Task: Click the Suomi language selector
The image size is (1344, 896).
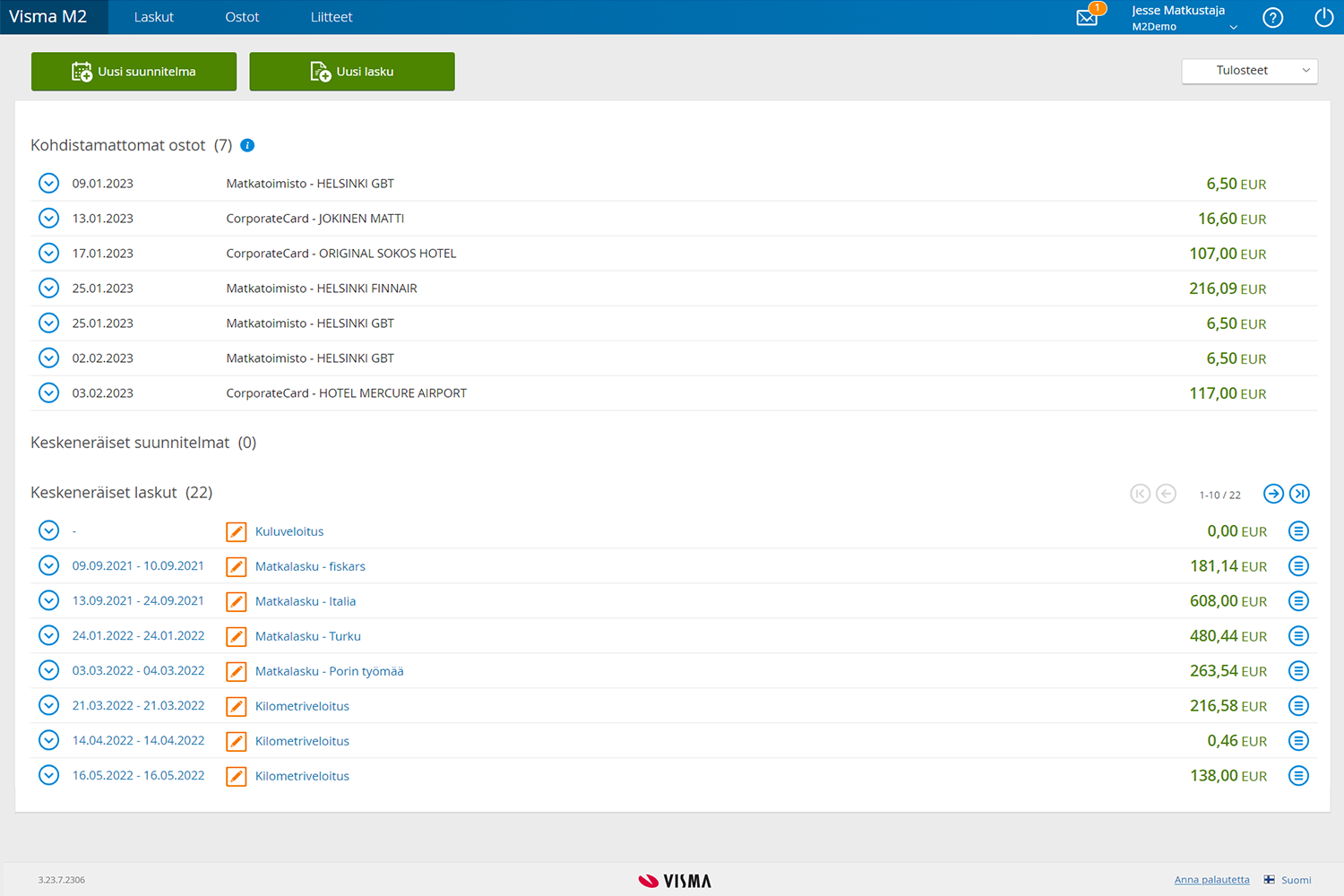Action: click(1296, 880)
